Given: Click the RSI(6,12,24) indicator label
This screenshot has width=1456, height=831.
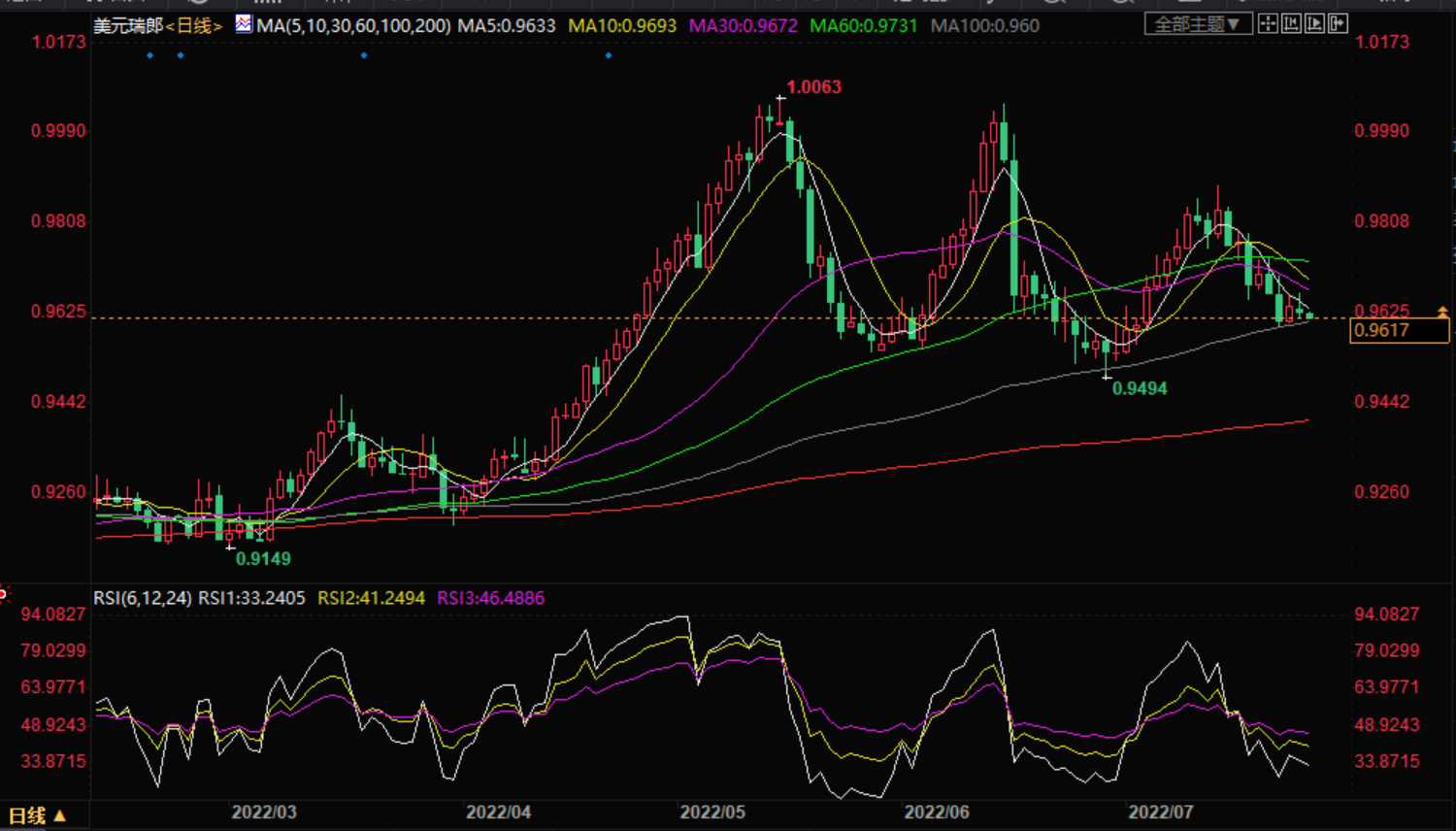Looking at the screenshot, I should (x=142, y=598).
